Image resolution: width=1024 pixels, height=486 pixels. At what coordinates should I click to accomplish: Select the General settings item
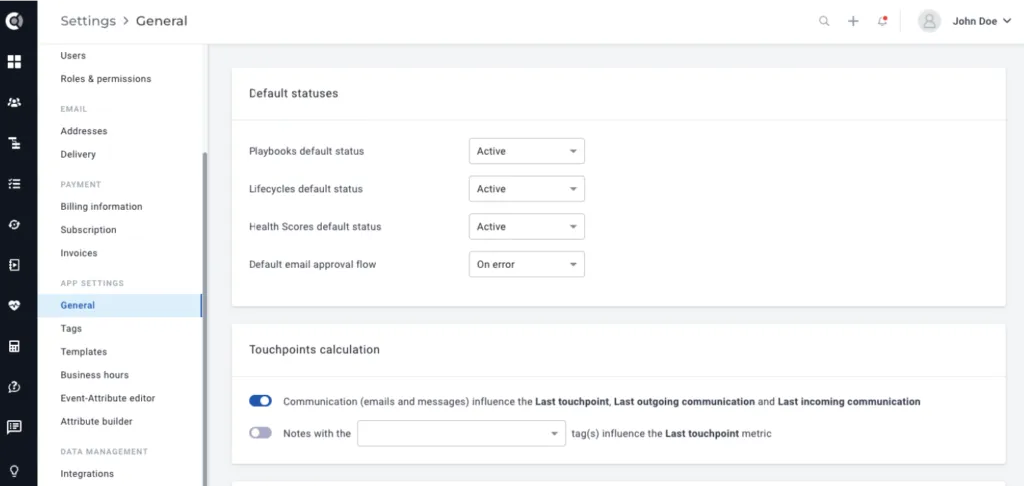tap(120, 305)
